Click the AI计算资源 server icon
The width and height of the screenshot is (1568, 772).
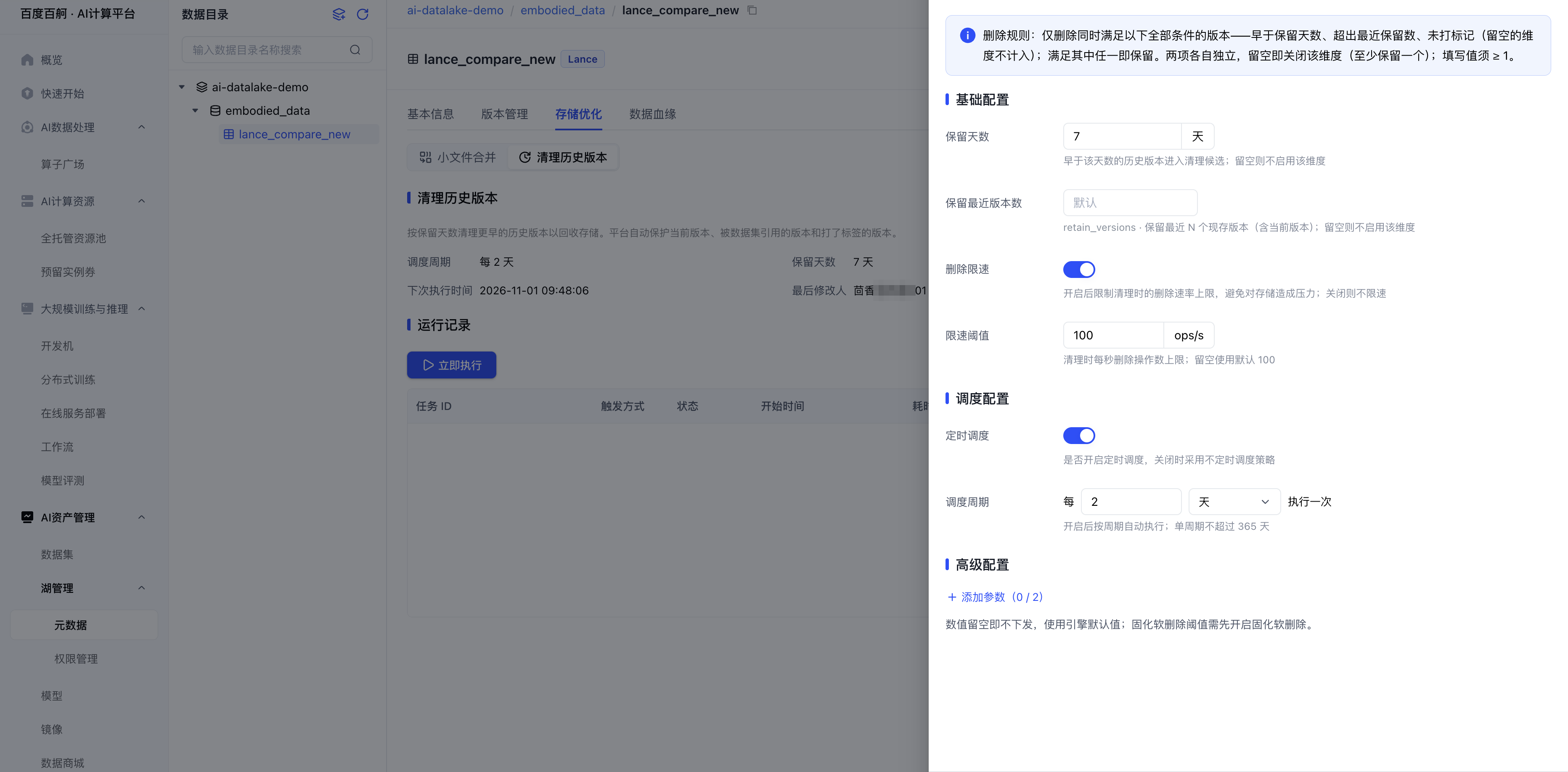pyautogui.click(x=27, y=201)
